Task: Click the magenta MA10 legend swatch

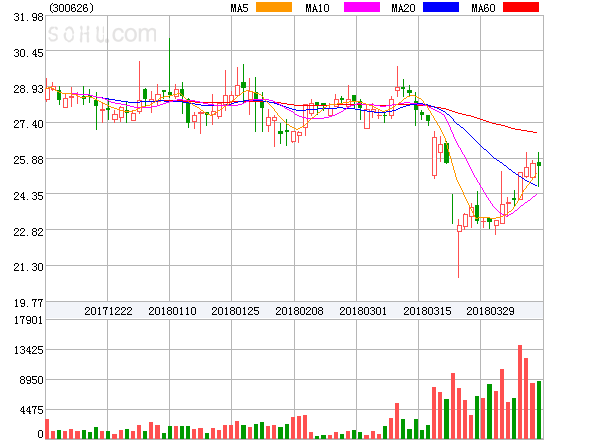Action: click(x=362, y=7)
